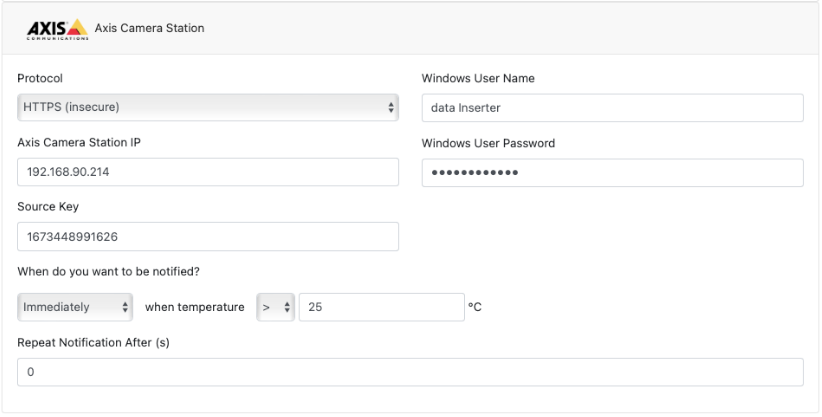This screenshot has height=417, width=822.
Task: Click the Axis Camera Station header title
Action: (x=149, y=28)
